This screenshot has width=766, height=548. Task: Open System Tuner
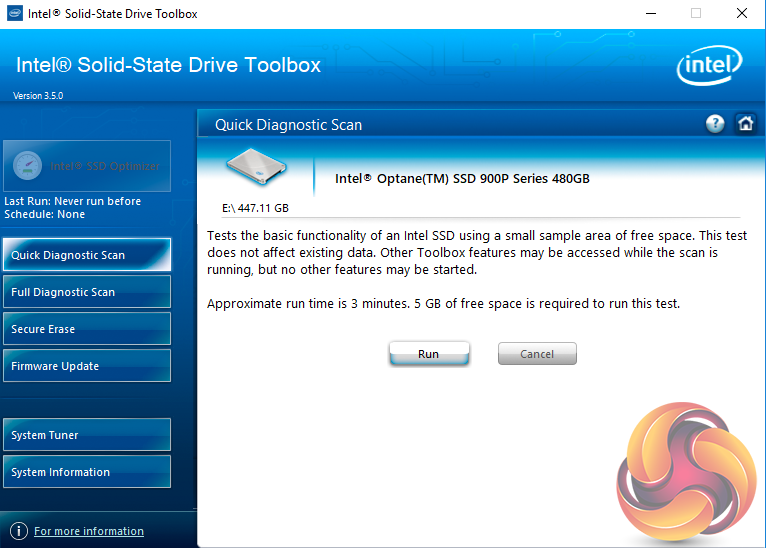(87, 435)
